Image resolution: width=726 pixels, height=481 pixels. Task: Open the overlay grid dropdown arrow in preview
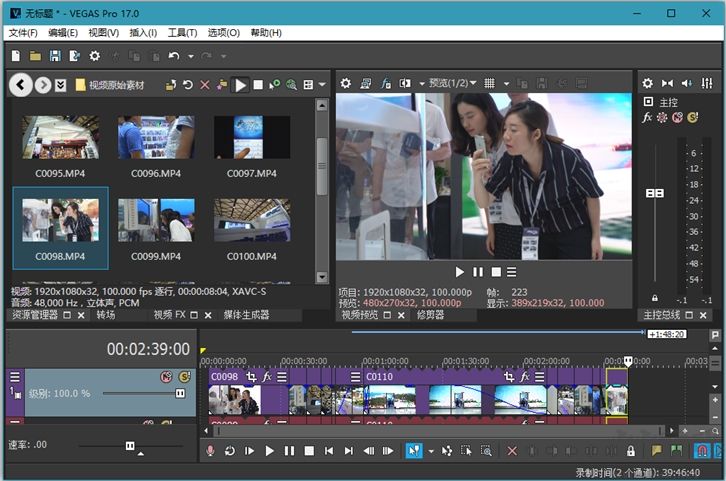point(507,84)
